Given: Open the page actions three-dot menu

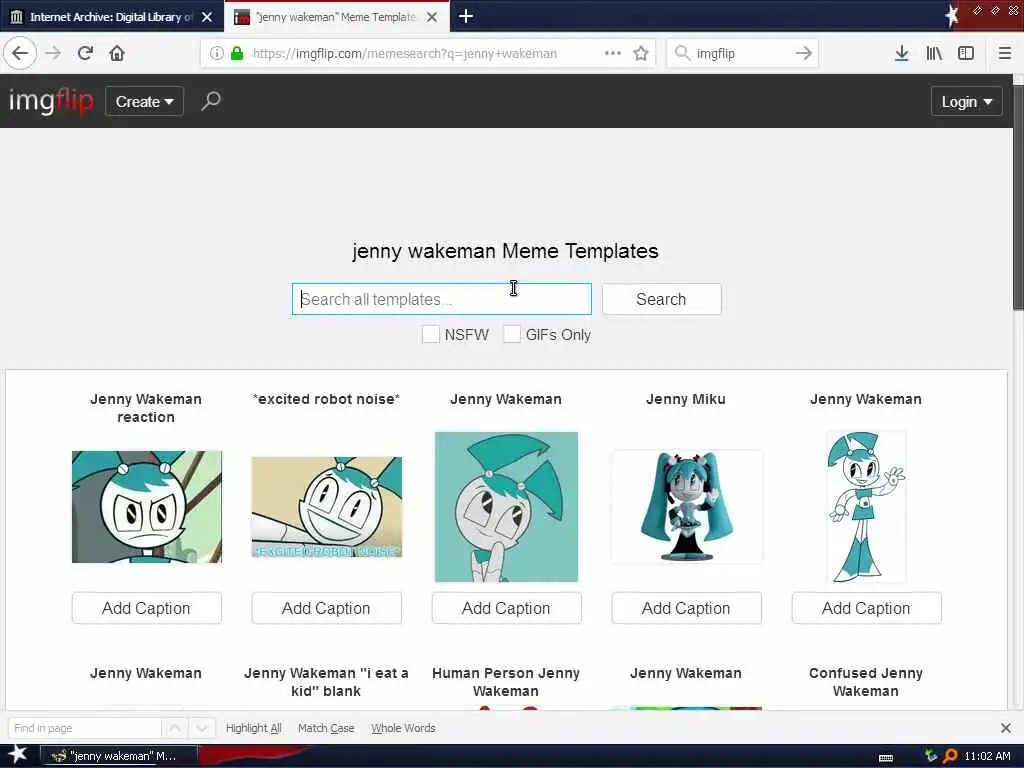Looking at the screenshot, I should click(x=613, y=54).
